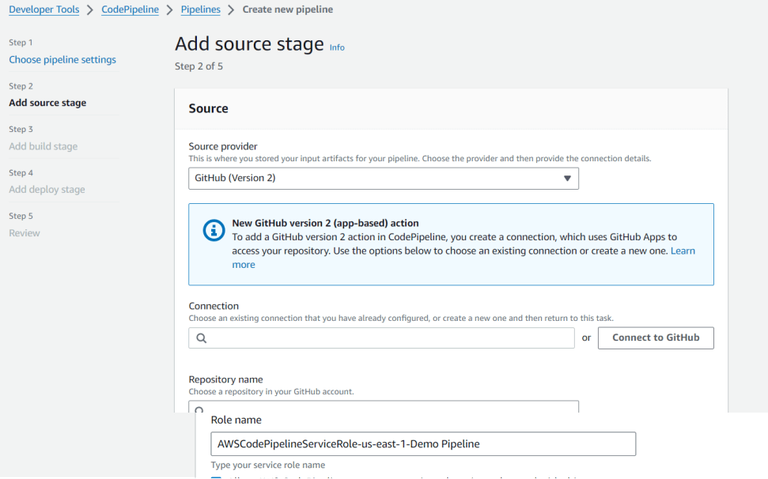This screenshot has width=768, height=479.
Task: Click the Create new pipeline breadcrumb text
Action: coord(288,10)
